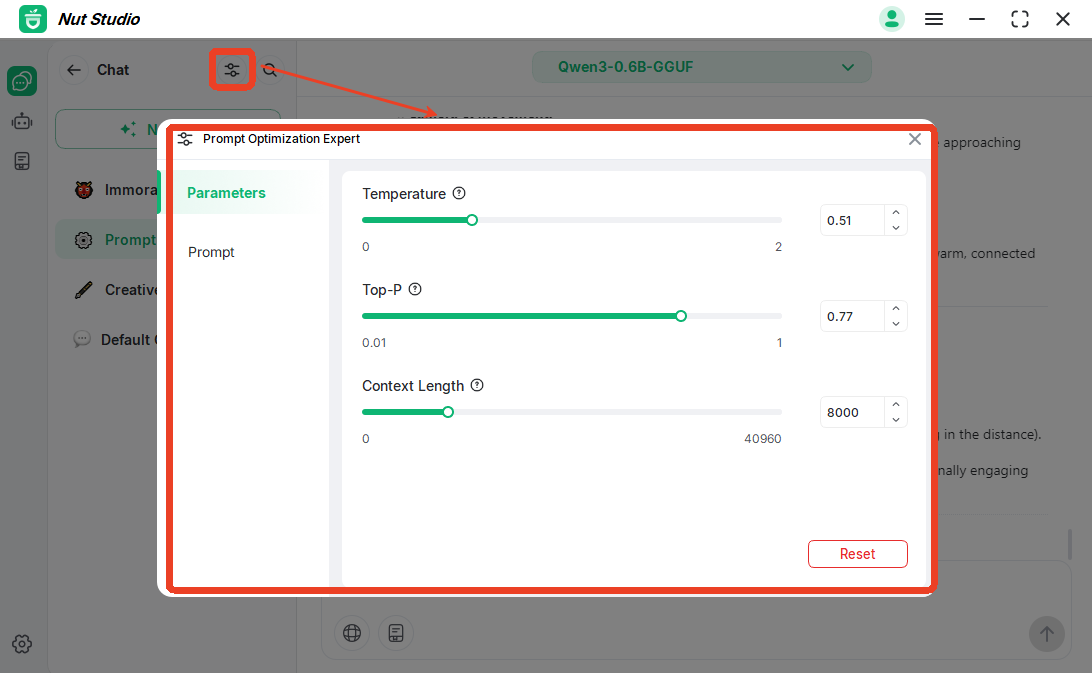Screen dimensions: 1092x673
Task: Open the robot agents sidebar icon
Action: (x=22, y=121)
